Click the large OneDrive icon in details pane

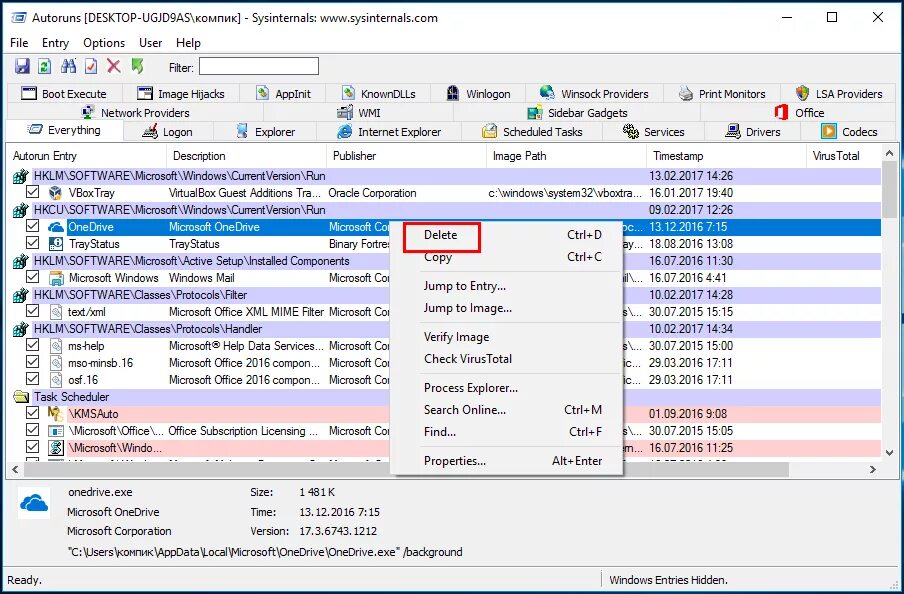click(x=34, y=504)
